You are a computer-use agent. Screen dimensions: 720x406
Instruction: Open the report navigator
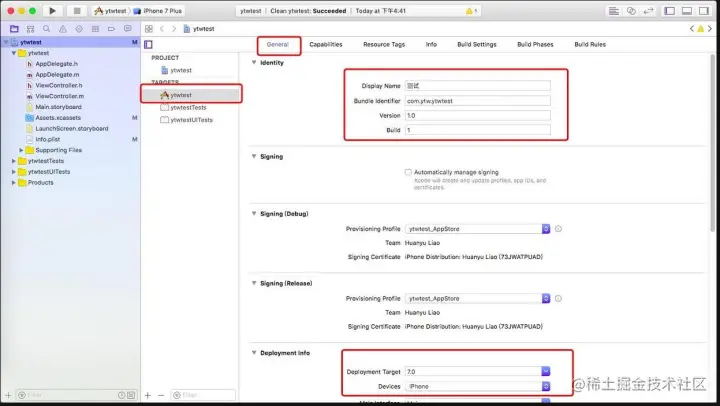click(x=127, y=28)
